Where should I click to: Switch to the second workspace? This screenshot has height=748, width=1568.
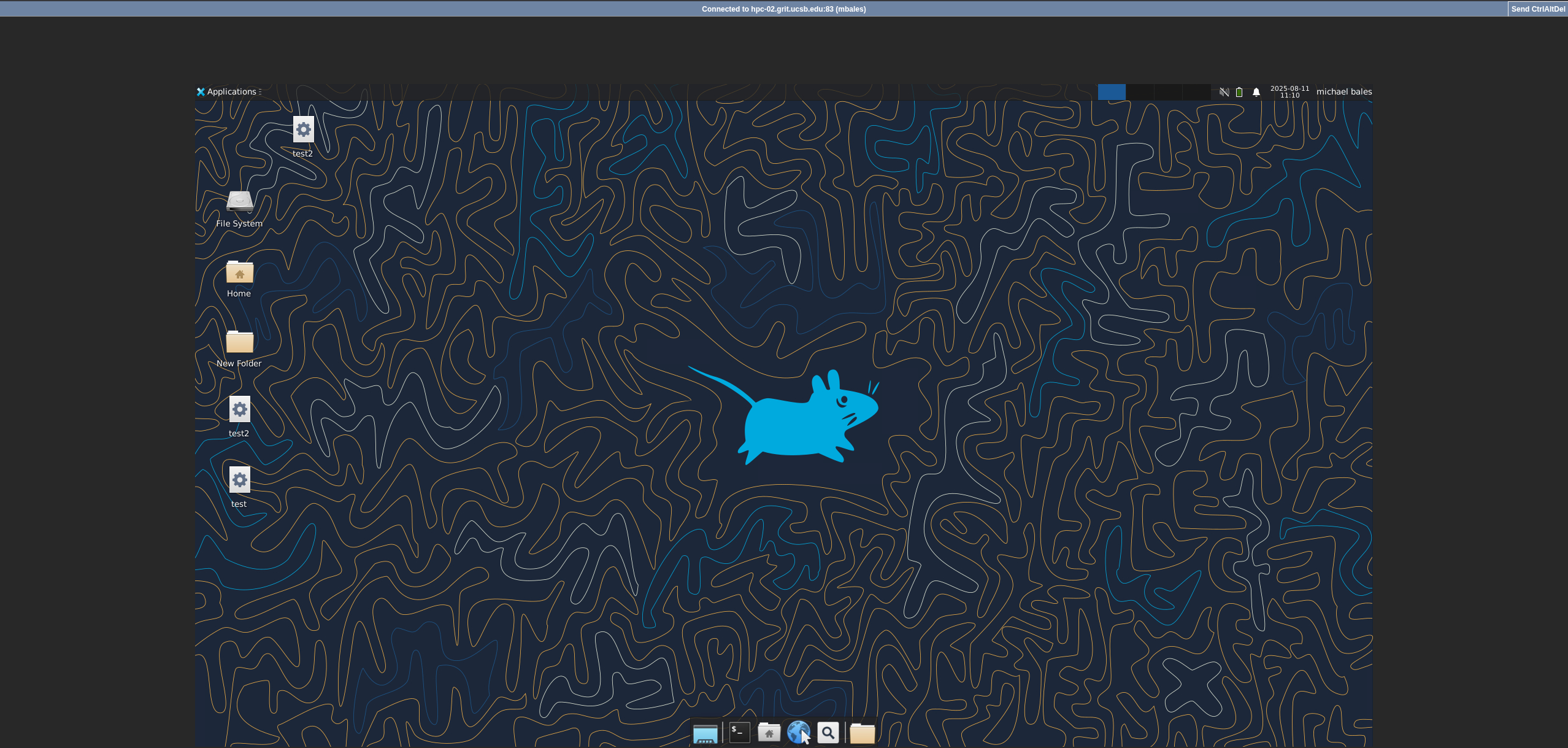tap(1140, 92)
